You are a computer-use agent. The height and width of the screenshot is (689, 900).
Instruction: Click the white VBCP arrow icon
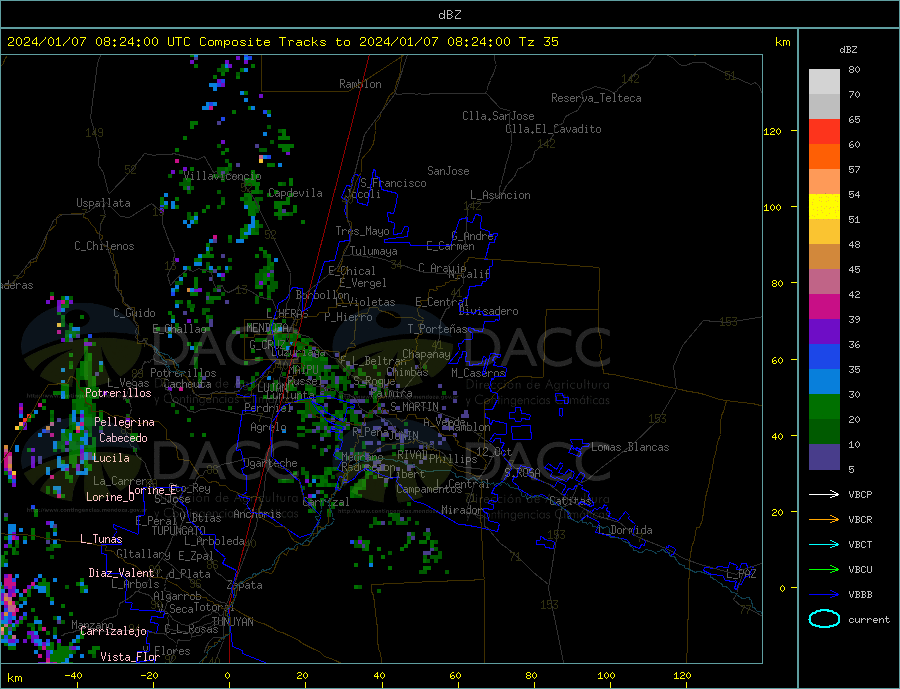[824, 494]
